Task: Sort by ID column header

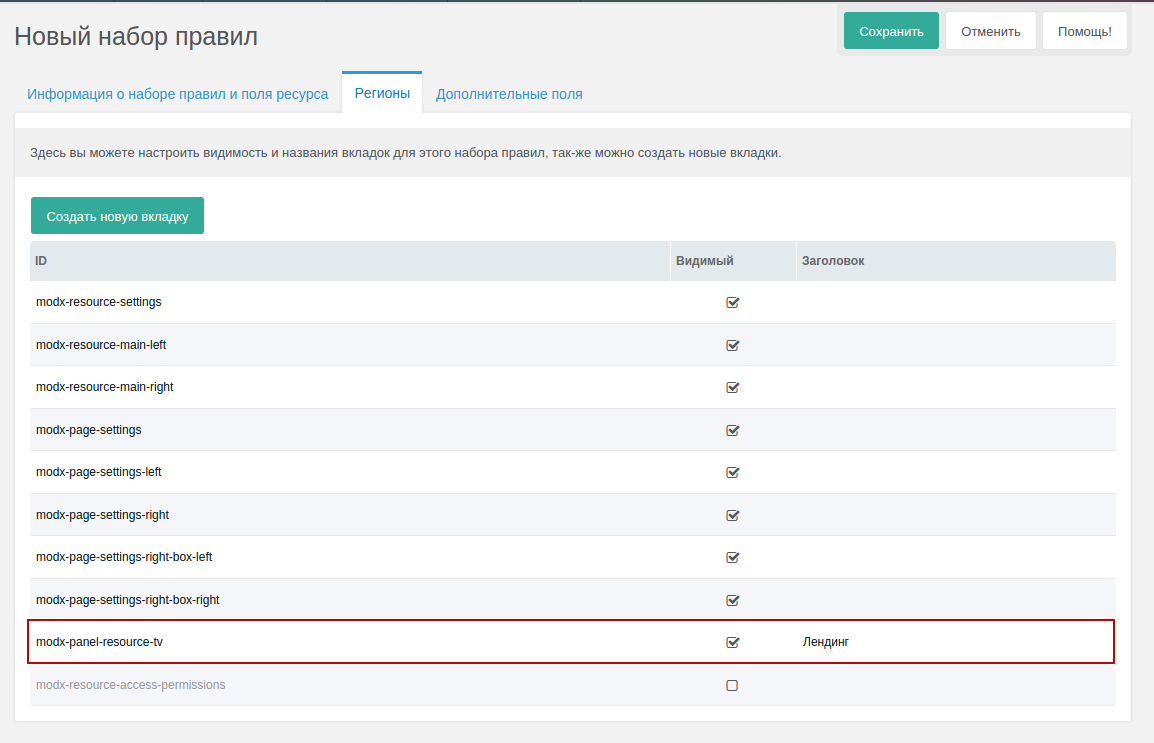Action: coord(349,261)
